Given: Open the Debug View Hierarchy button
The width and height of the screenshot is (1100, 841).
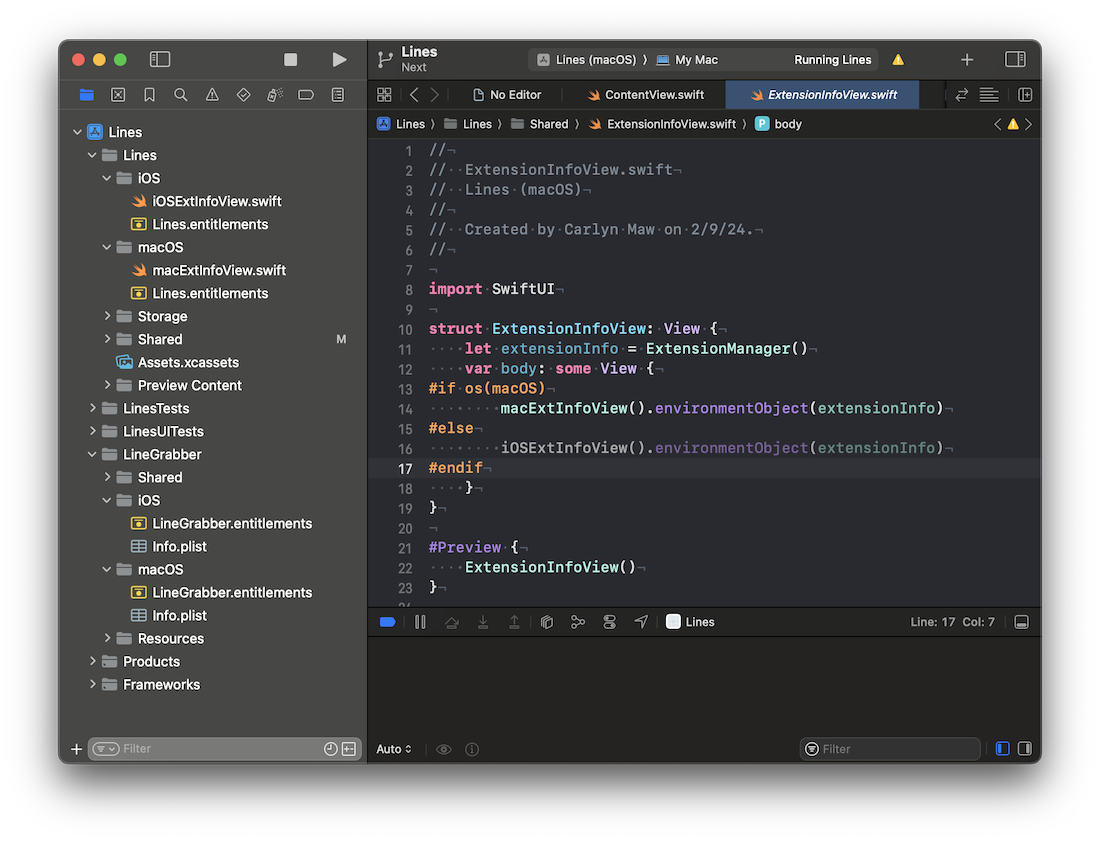Looking at the screenshot, I should (x=546, y=622).
